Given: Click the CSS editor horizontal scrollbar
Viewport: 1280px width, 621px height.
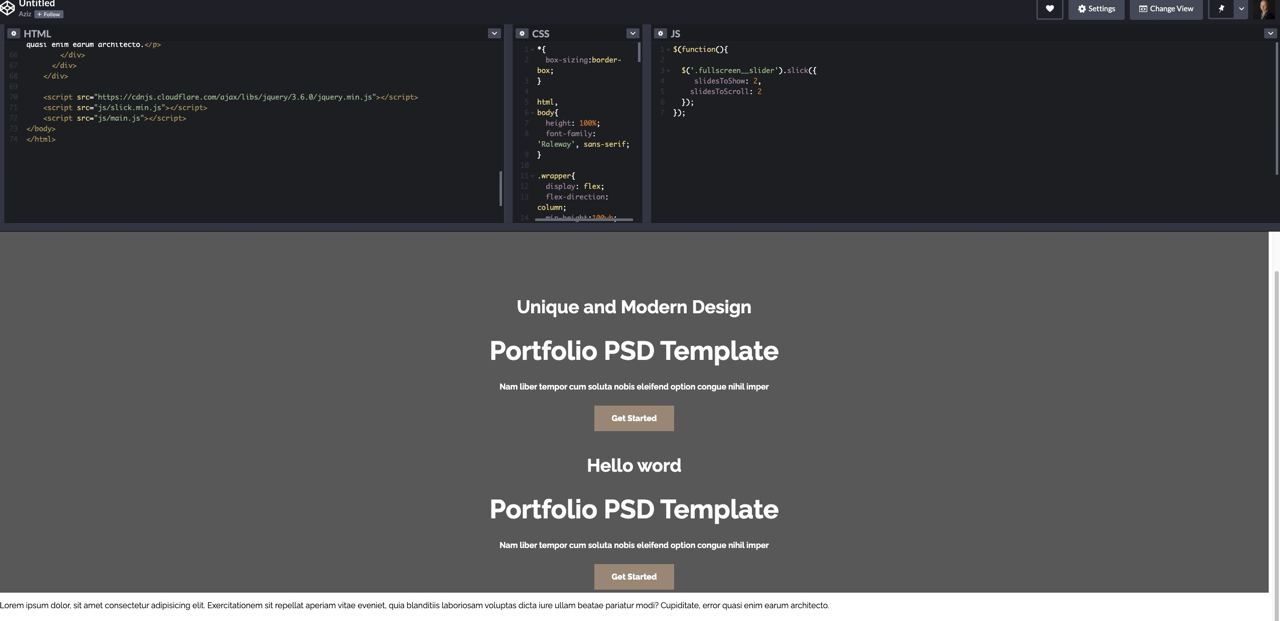Looking at the screenshot, I should 584,218.
